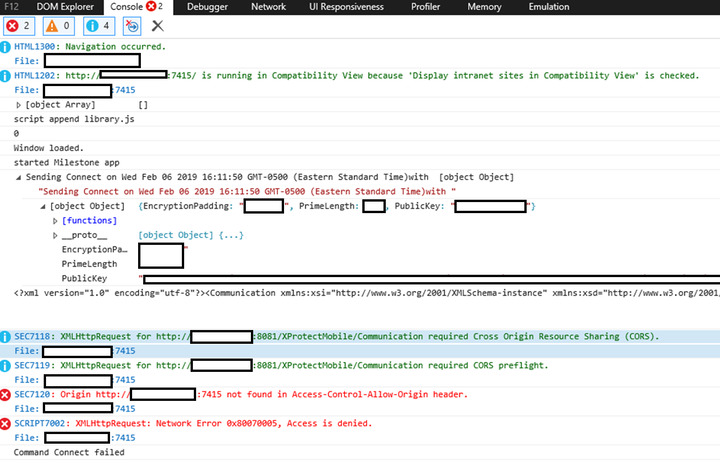The height and width of the screenshot is (475, 720).
Task: Toggle the errors filter button
Action: tap(19, 25)
